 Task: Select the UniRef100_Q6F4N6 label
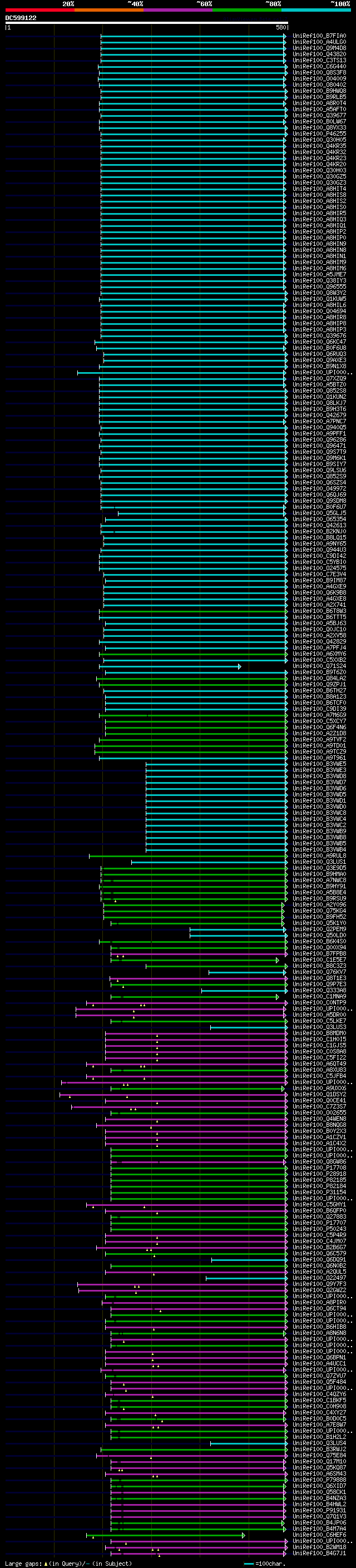319,727
